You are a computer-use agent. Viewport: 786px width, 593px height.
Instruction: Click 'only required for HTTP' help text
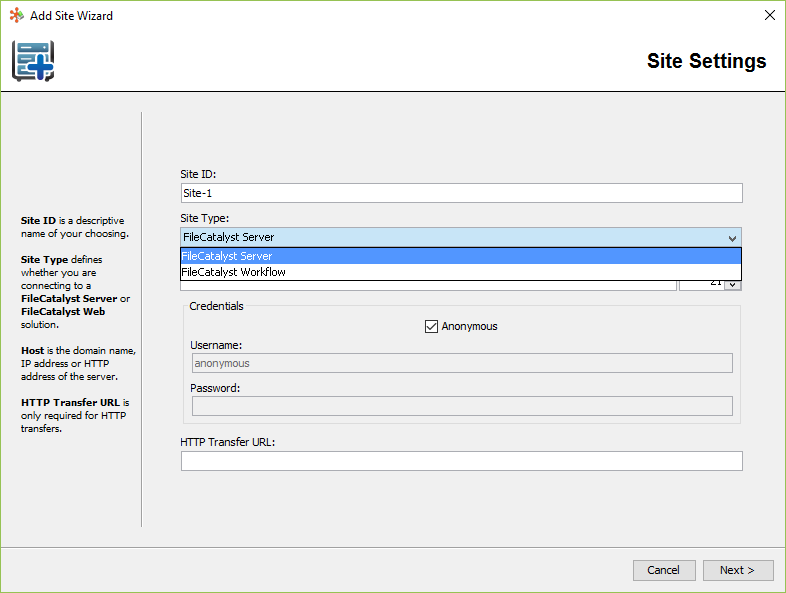73,416
